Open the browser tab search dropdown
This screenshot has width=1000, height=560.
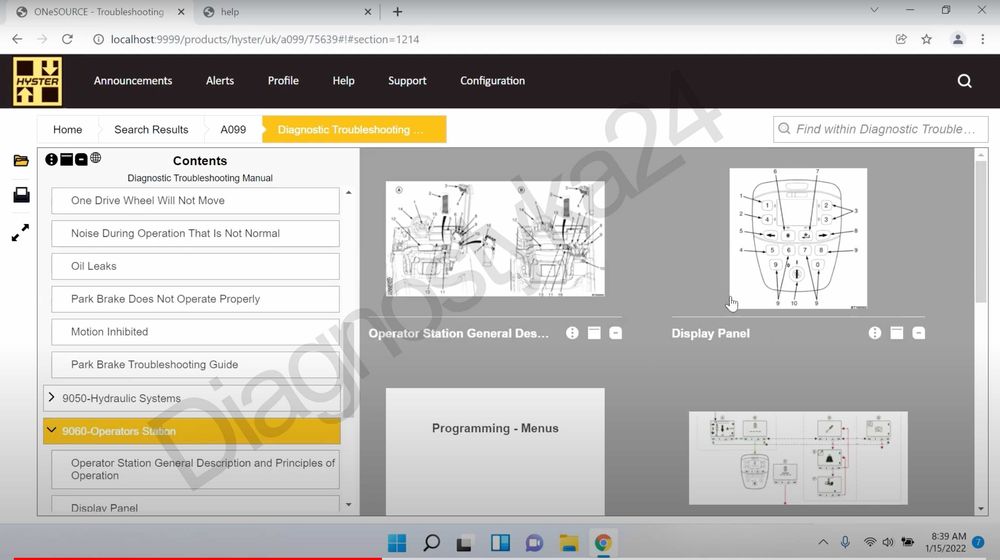[874, 10]
